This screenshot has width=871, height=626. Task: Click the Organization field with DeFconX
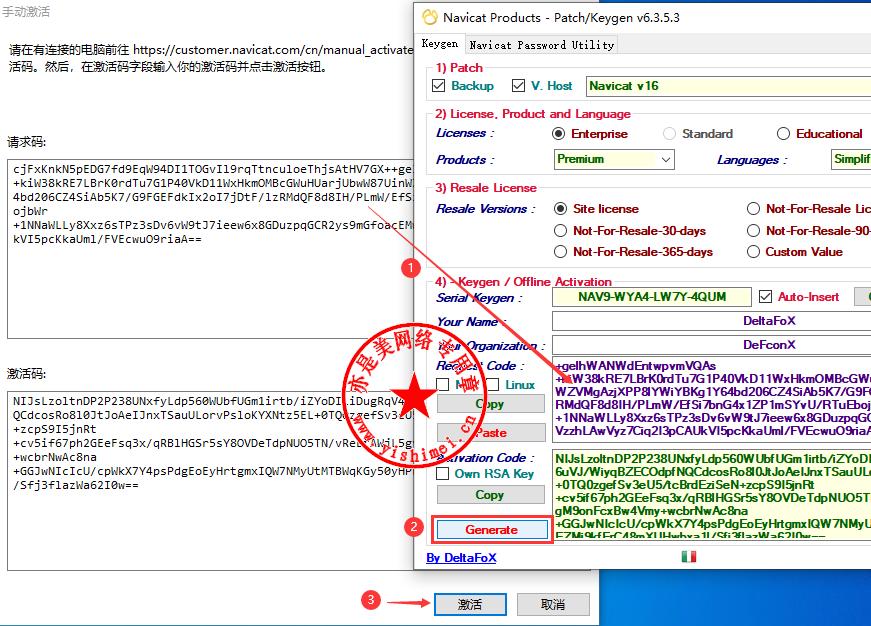(x=712, y=345)
